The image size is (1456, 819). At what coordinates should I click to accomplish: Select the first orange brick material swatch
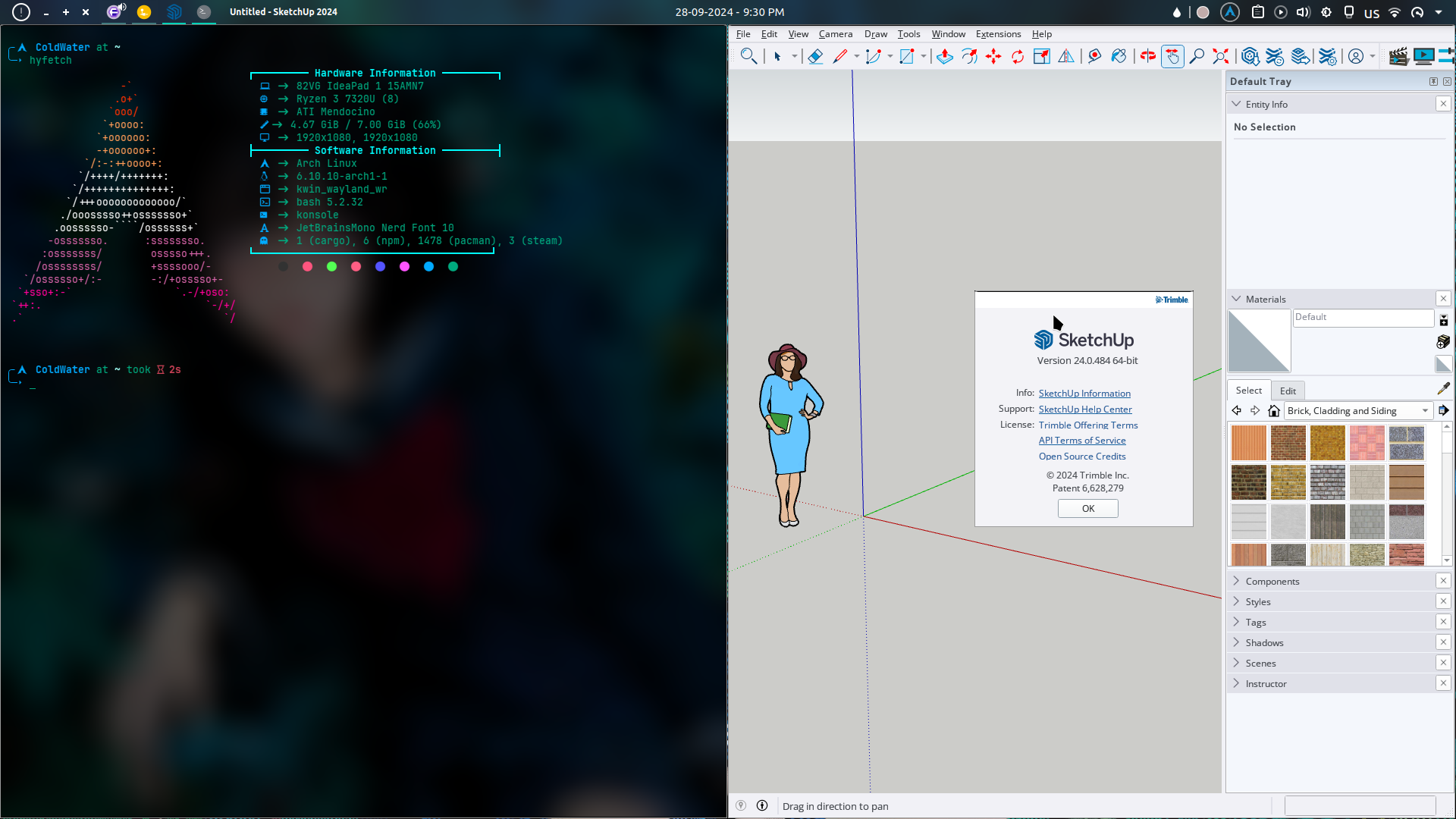tap(1248, 443)
